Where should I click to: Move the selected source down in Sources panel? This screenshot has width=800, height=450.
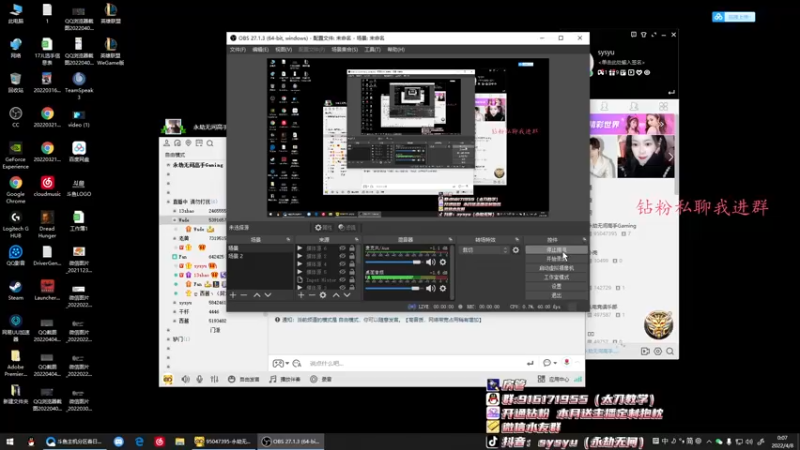pyautogui.click(x=347, y=295)
